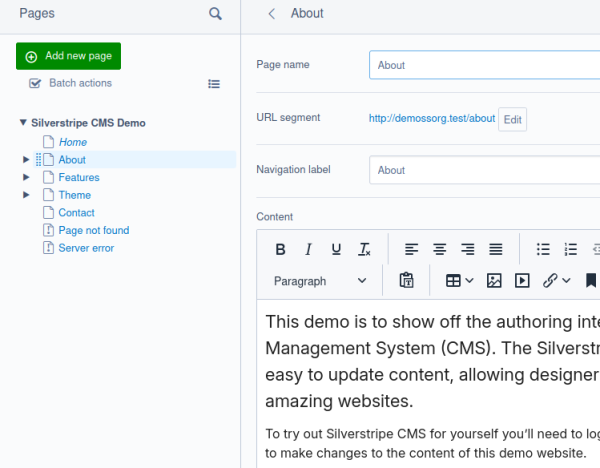Click the Pages panel heading
Screen dimensions: 600x468
(x=37, y=13)
